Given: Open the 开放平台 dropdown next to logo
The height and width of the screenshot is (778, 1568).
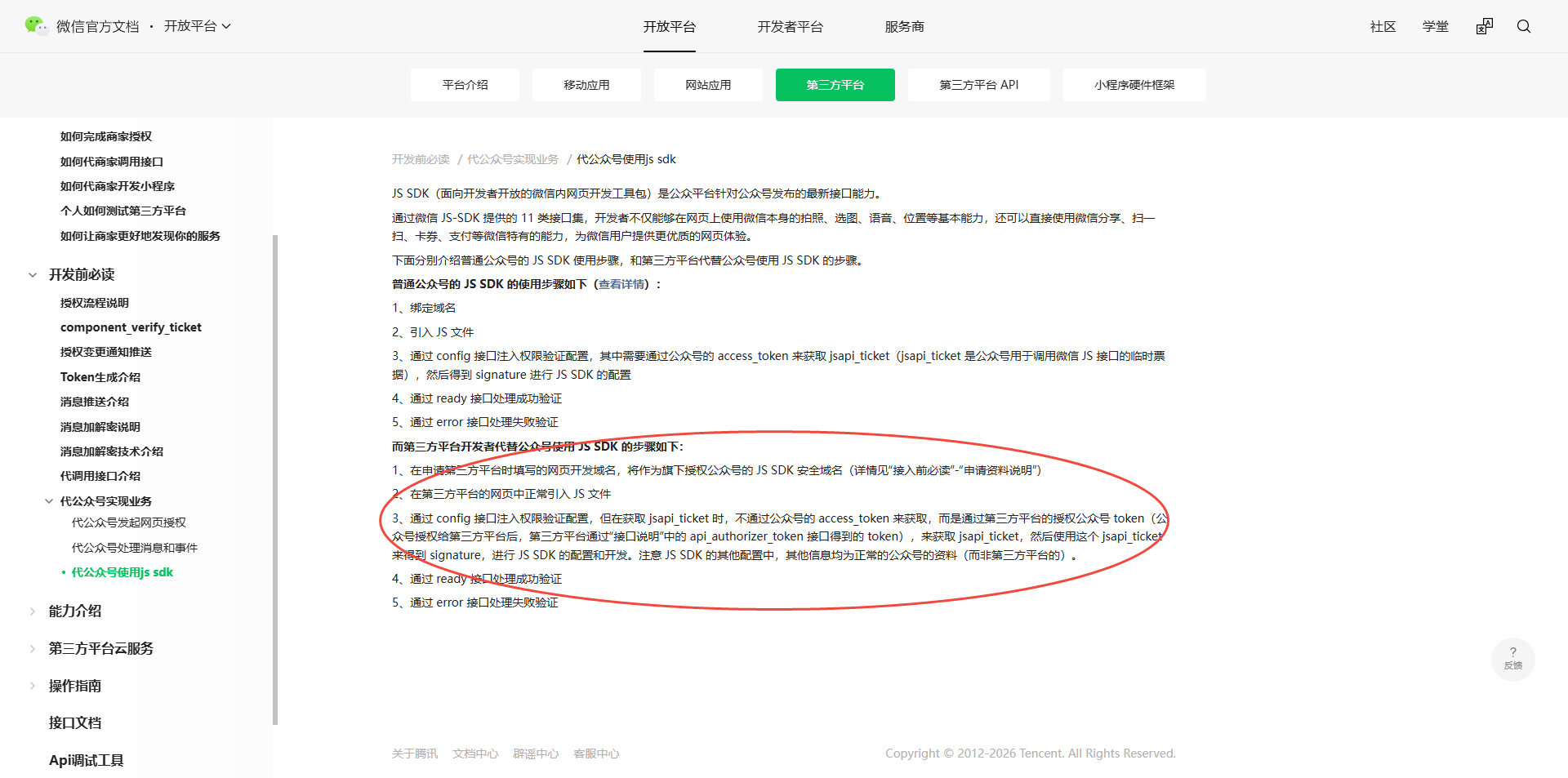Looking at the screenshot, I should 198,26.
